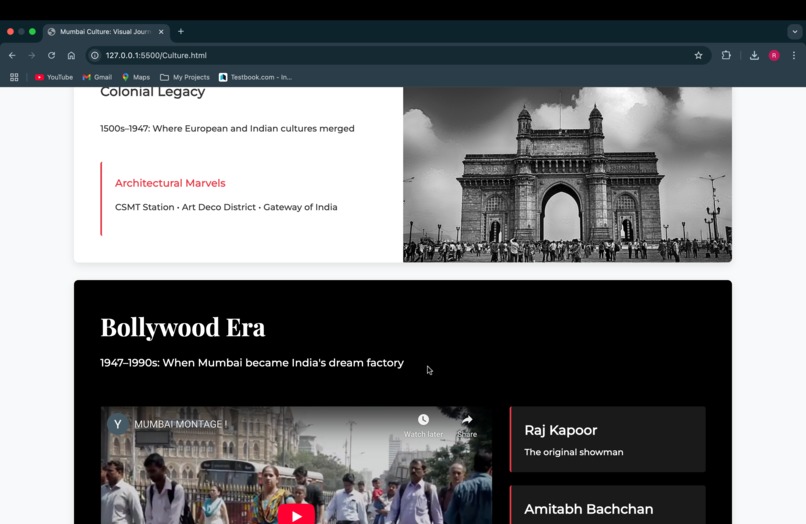This screenshot has height=524, width=806.
Task: Reload the Culture.html page
Action: tap(51, 56)
